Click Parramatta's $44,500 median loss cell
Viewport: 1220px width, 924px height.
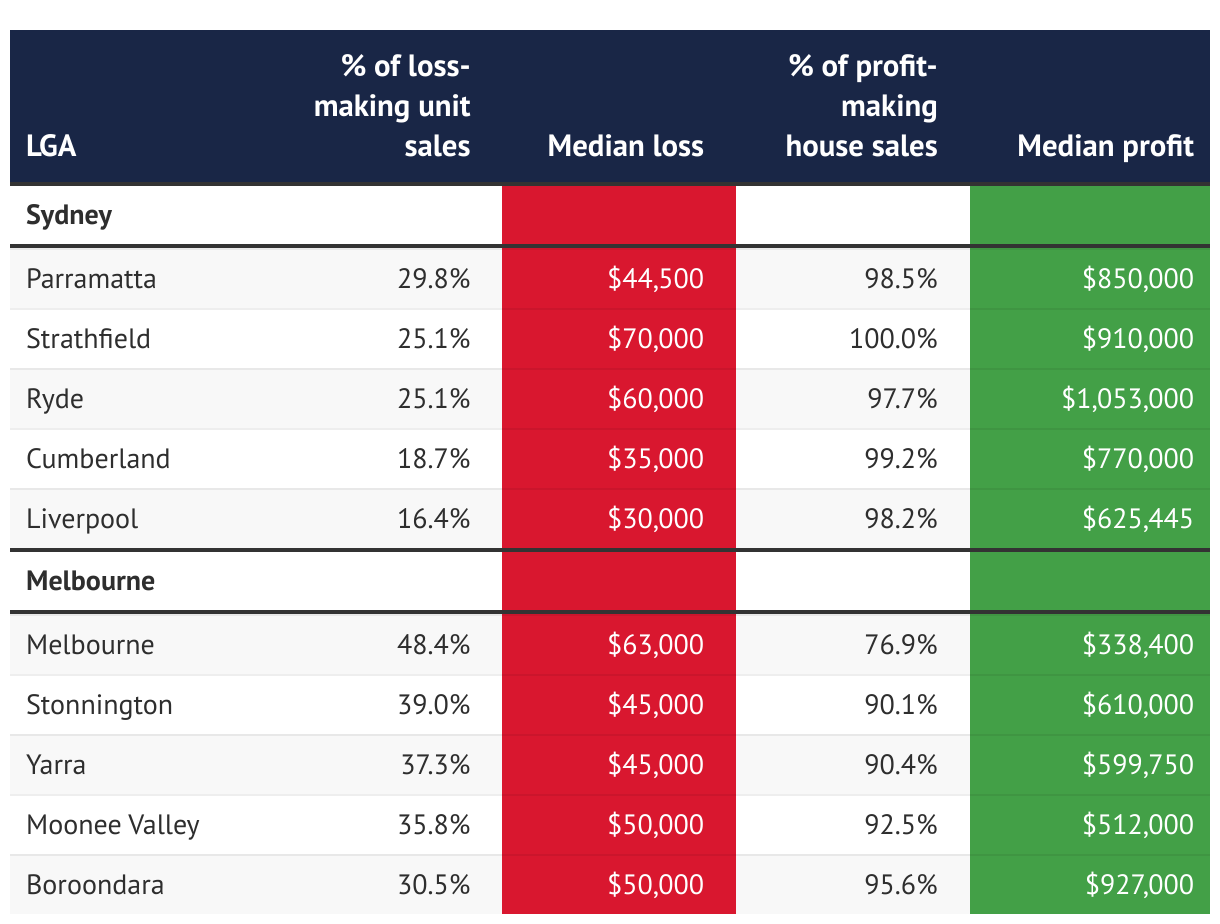[655, 278]
